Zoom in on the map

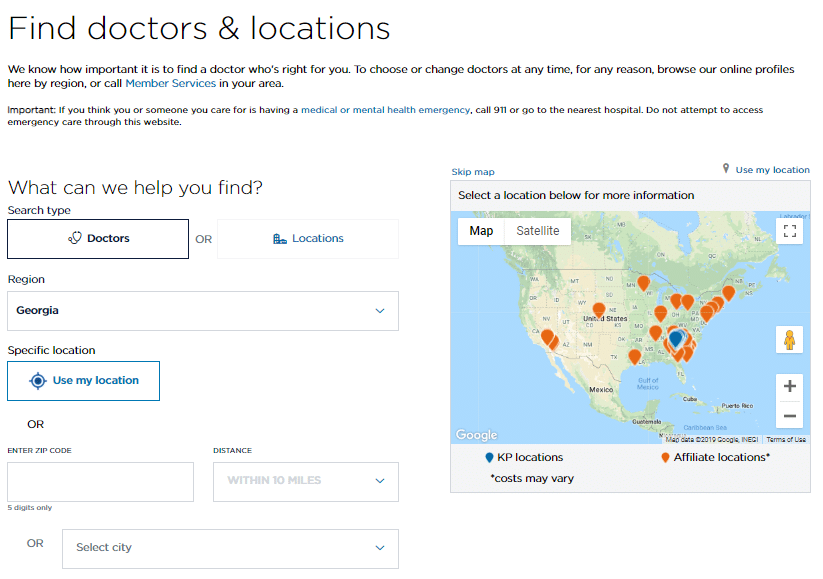pos(789,386)
